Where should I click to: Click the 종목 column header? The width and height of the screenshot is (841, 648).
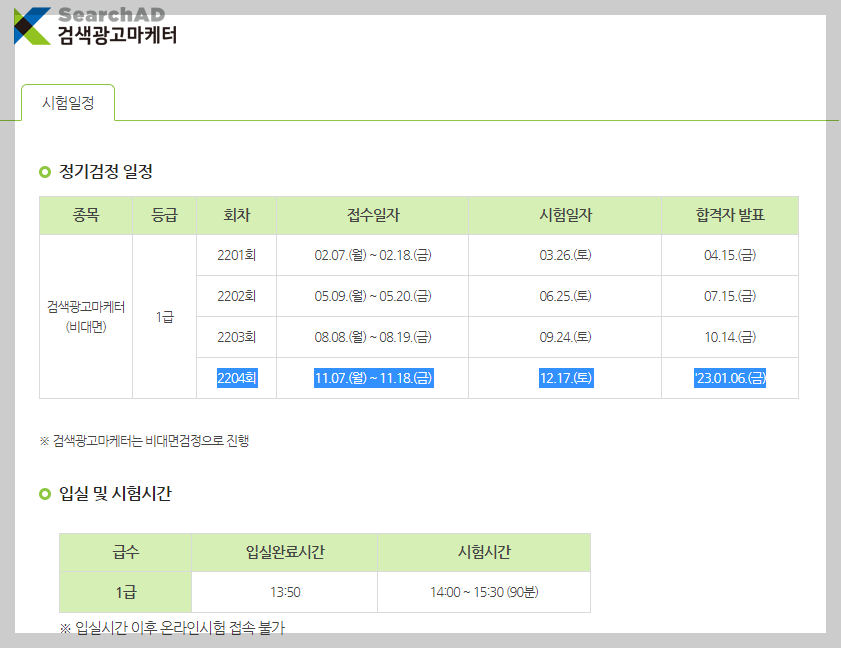coord(86,215)
